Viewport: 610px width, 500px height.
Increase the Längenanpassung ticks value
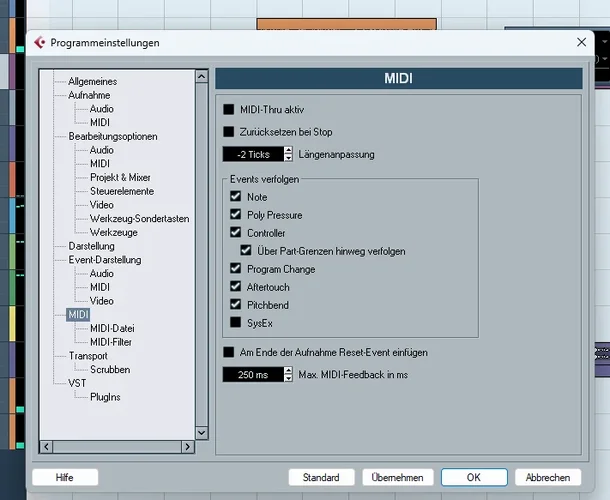(x=288, y=151)
